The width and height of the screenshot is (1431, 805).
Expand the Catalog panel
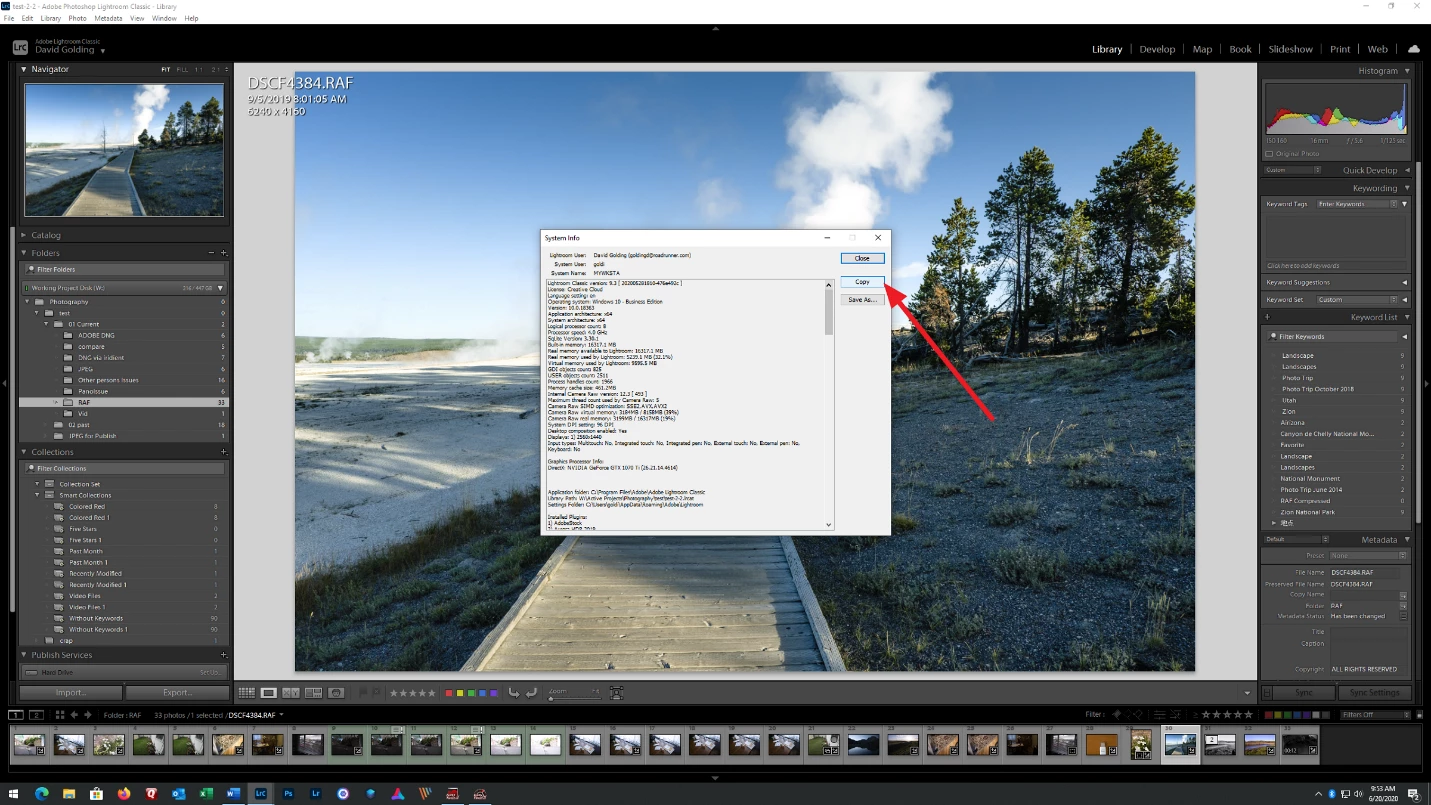coord(24,235)
